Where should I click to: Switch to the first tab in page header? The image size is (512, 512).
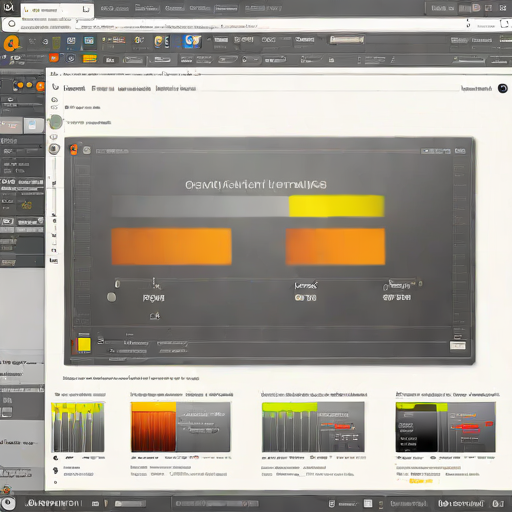(x=74, y=88)
